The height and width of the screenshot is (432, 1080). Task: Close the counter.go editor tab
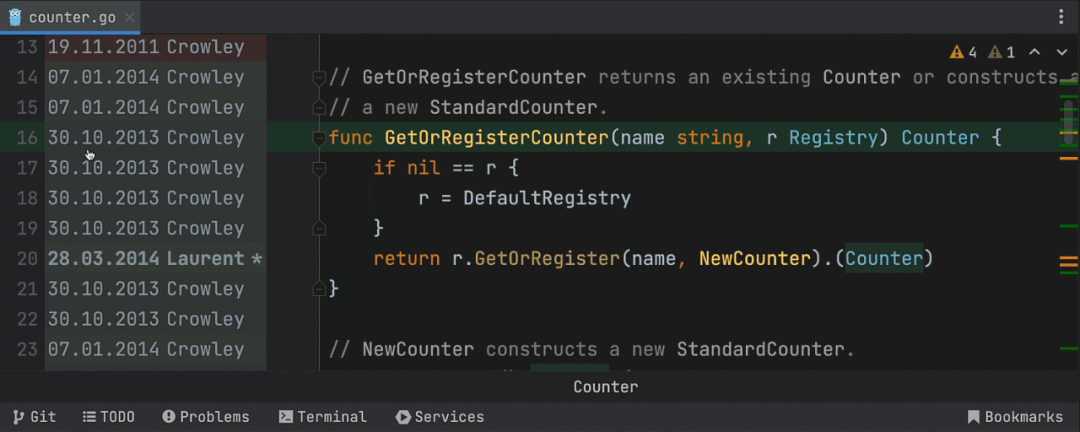click(131, 17)
